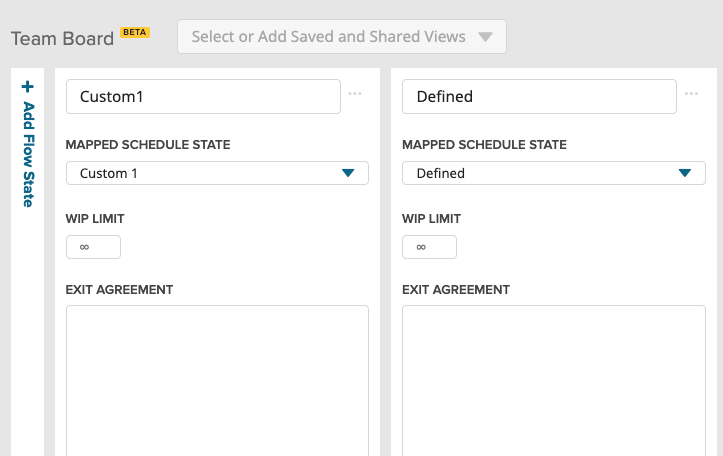This screenshot has width=723, height=456.
Task: Click the Defined exit agreement text area
Action: tap(553, 380)
